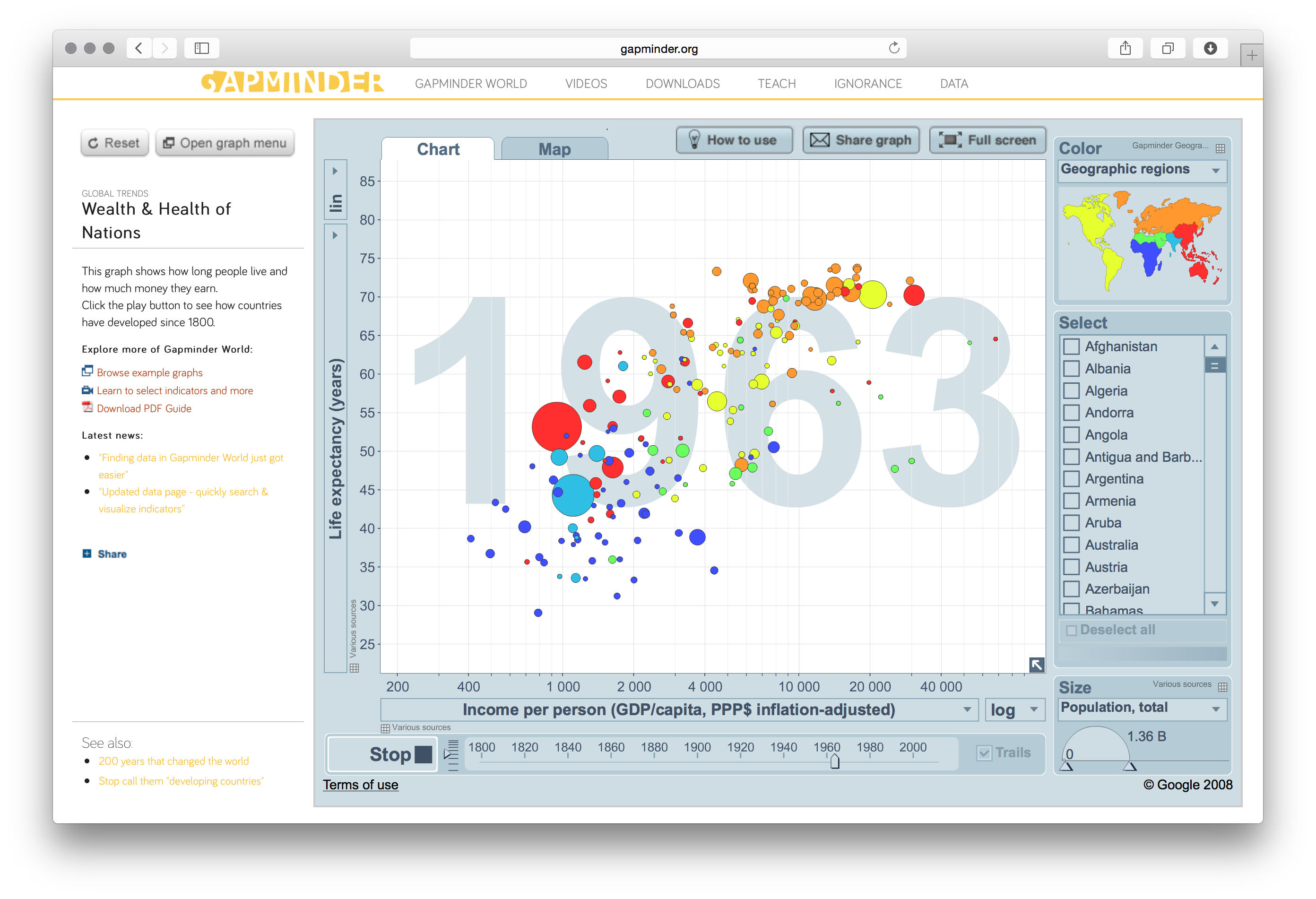The height and width of the screenshot is (899, 1316).
Task: Switch to the Map tab
Action: tap(554, 148)
